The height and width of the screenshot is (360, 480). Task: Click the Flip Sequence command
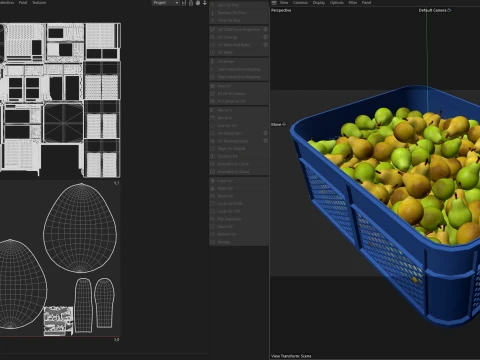click(239, 219)
